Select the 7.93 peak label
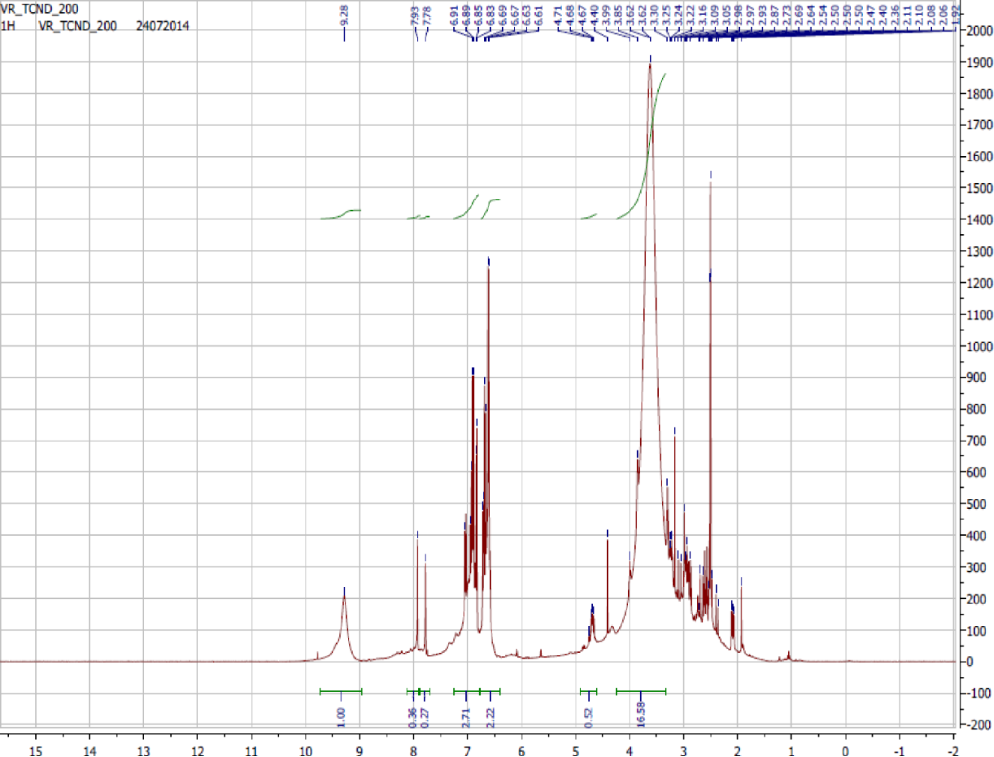 click(415, 16)
